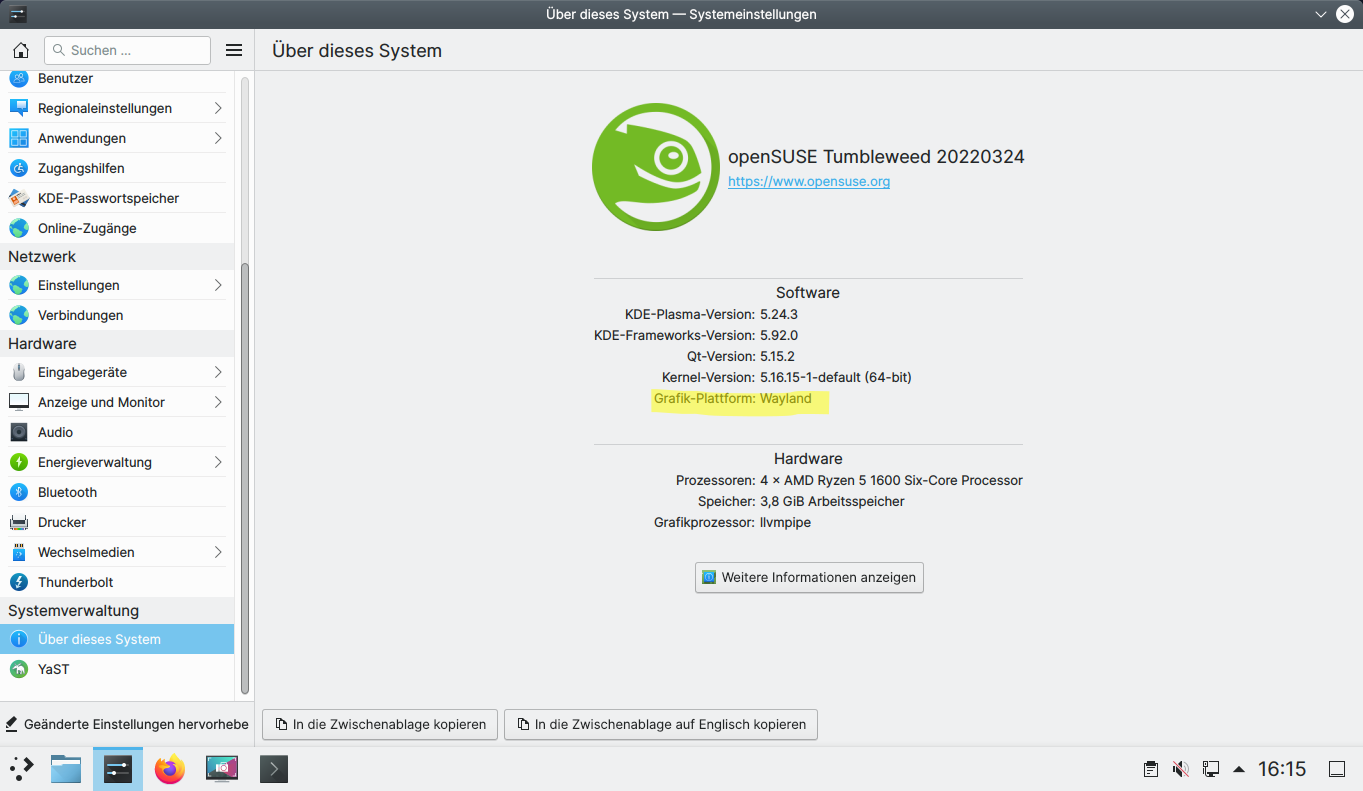Screen dimensions: 1363x791
Task: Open clipboard tray icon
Action: pos(1151,769)
